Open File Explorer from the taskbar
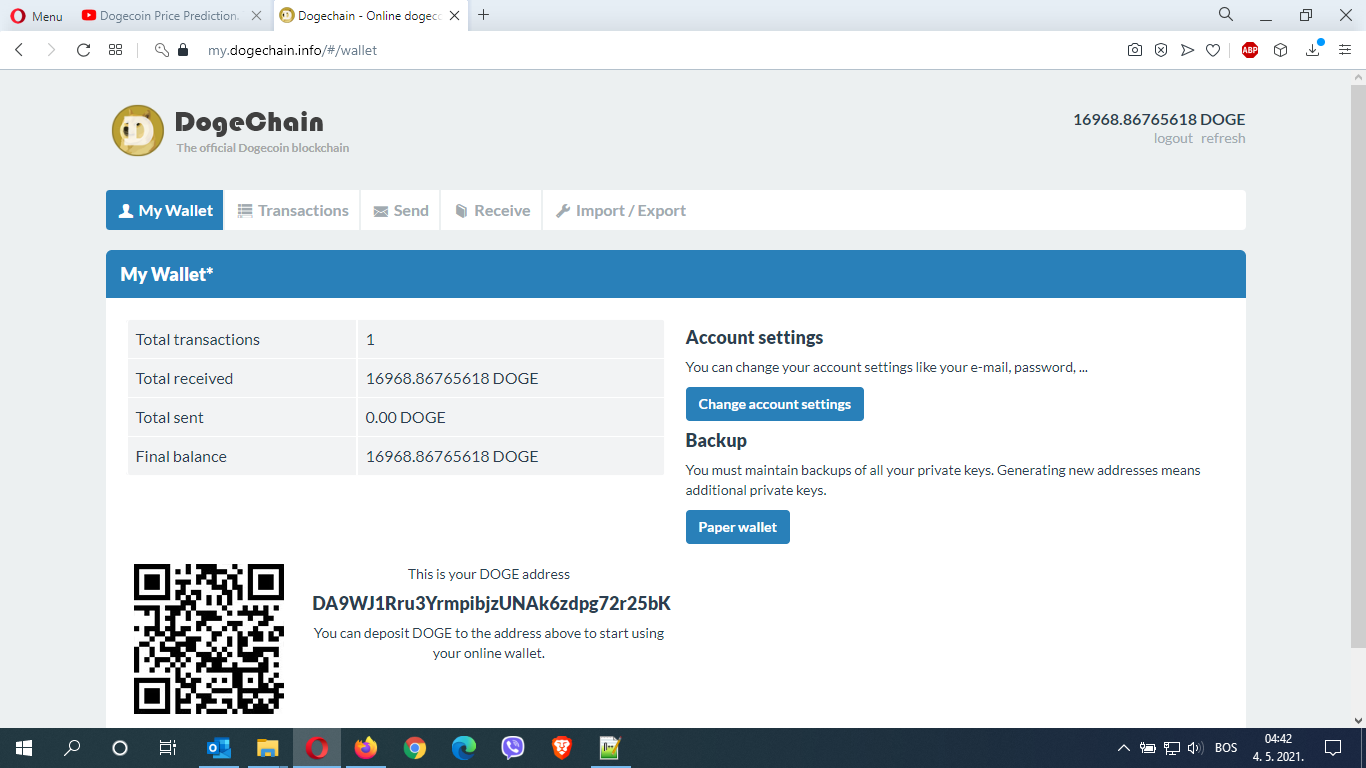Screen dimensions: 1366x768 pos(267,748)
